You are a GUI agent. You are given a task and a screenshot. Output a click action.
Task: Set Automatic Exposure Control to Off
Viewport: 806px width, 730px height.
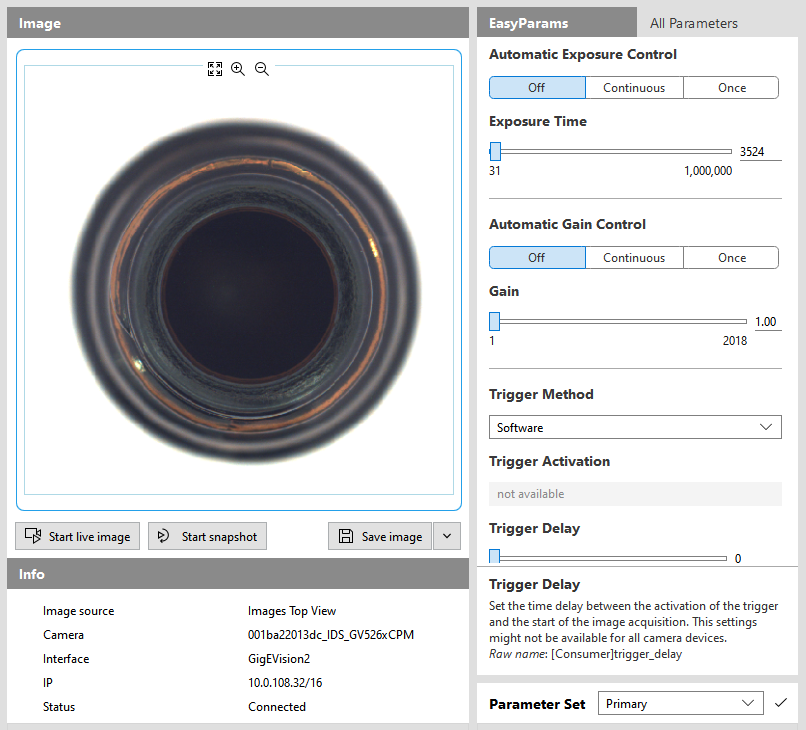tap(537, 88)
